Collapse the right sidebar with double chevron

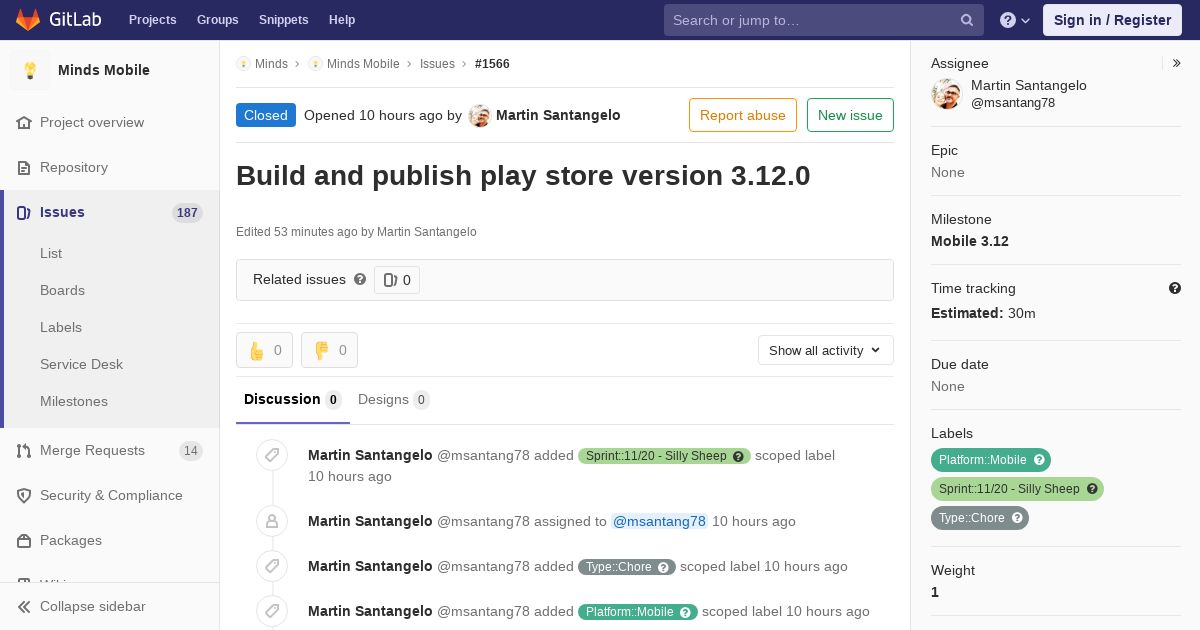click(x=1177, y=63)
